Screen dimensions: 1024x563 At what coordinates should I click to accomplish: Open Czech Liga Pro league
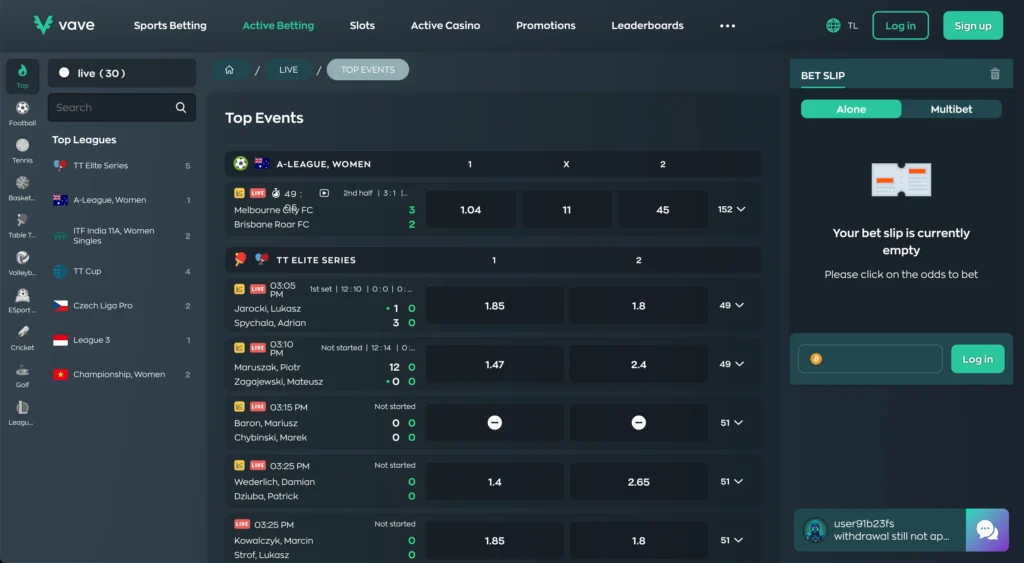click(121, 305)
